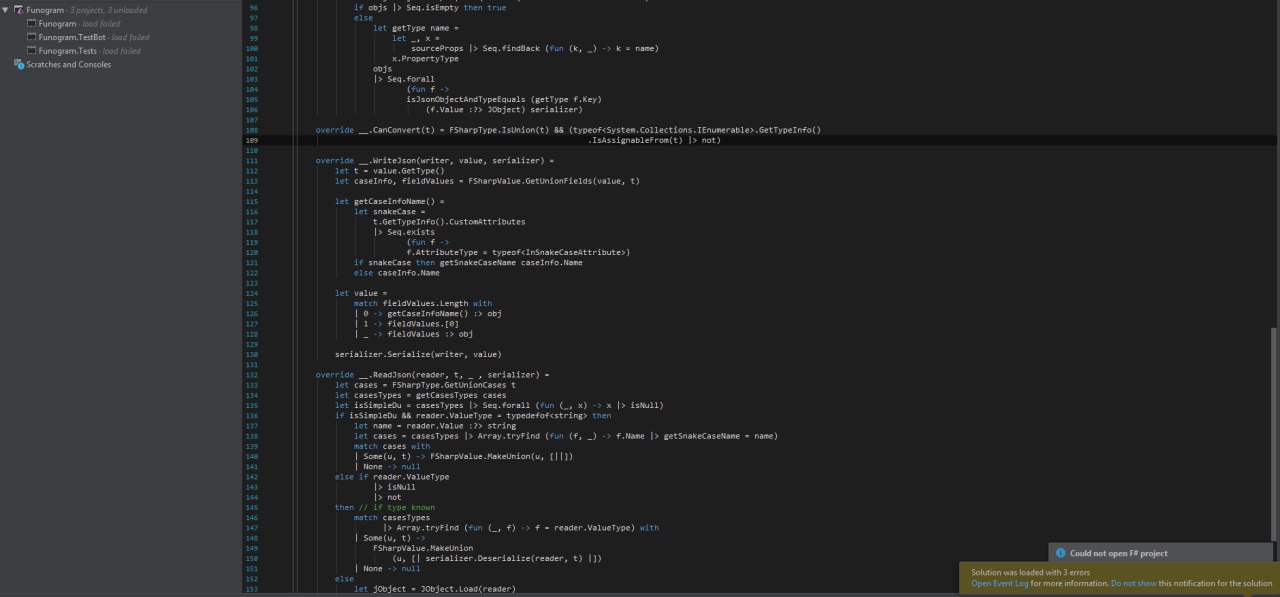Click the Funogram.TestBot project icon
Screen dimensions: 1280x597
point(32,37)
